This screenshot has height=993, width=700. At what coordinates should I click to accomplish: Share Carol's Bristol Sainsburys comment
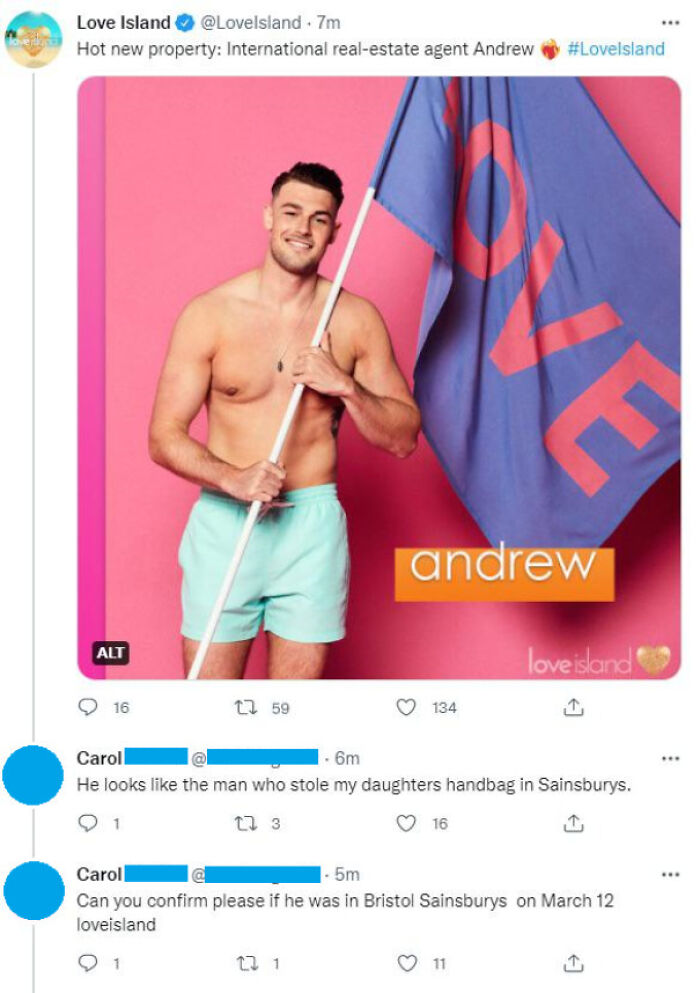(573, 963)
